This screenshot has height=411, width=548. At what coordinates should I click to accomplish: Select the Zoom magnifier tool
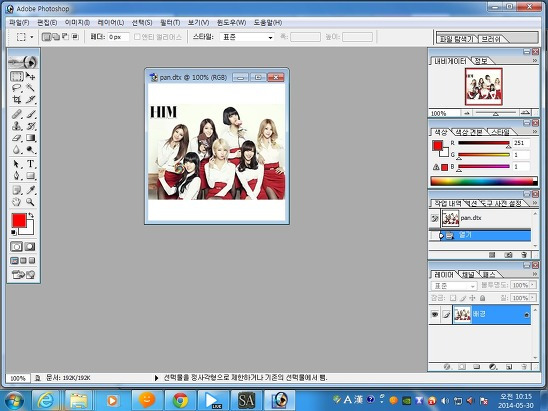[x=30, y=202]
